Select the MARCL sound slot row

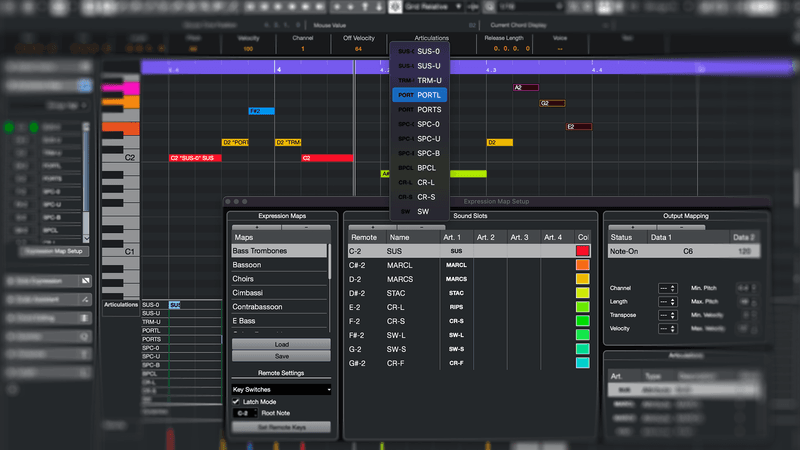click(x=469, y=265)
